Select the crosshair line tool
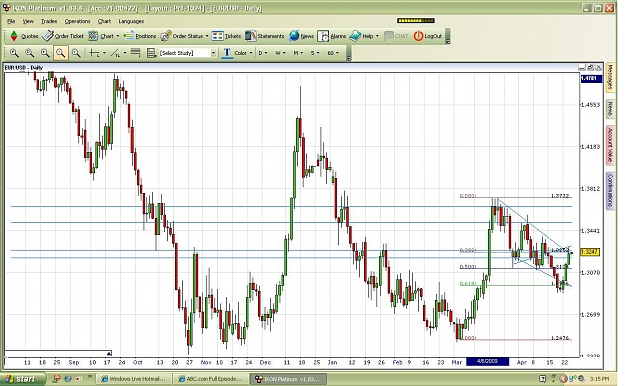This screenshot has height=386, width=625. (94, 53)
